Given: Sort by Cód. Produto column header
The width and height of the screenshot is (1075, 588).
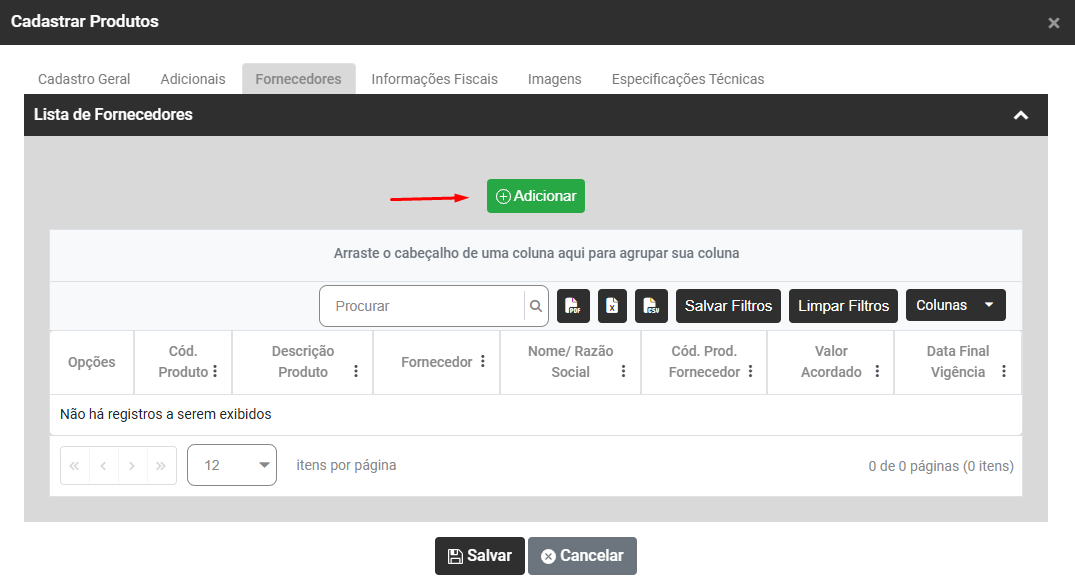Looking at the screenshot, I should pyautogui.click(x=183, y=362).
